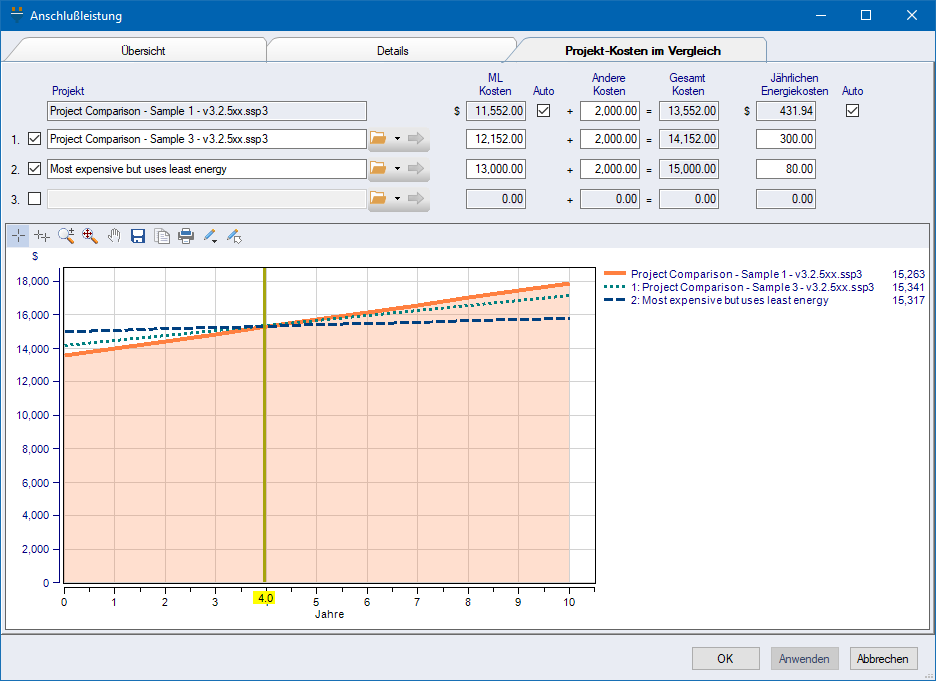The width and height of the screenshot is (936, 681).
Task: Choose the magnifier zoom tool
Action: [x=66, y=236]
